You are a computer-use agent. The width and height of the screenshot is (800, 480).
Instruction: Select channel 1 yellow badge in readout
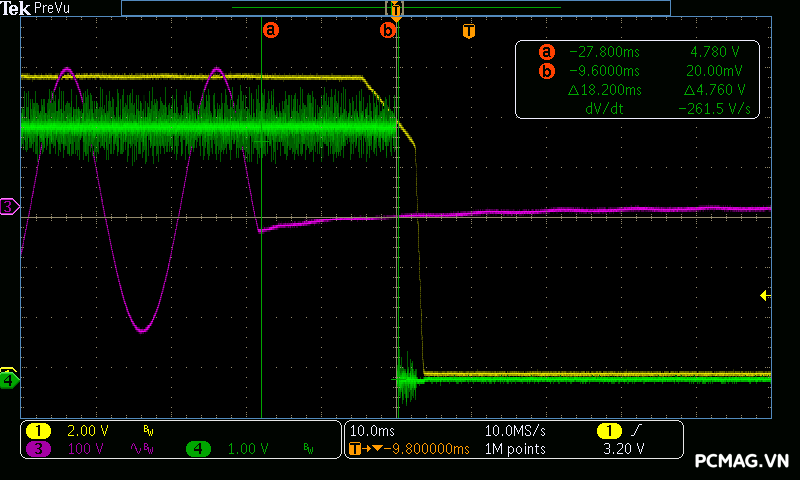tap(38, 431)
